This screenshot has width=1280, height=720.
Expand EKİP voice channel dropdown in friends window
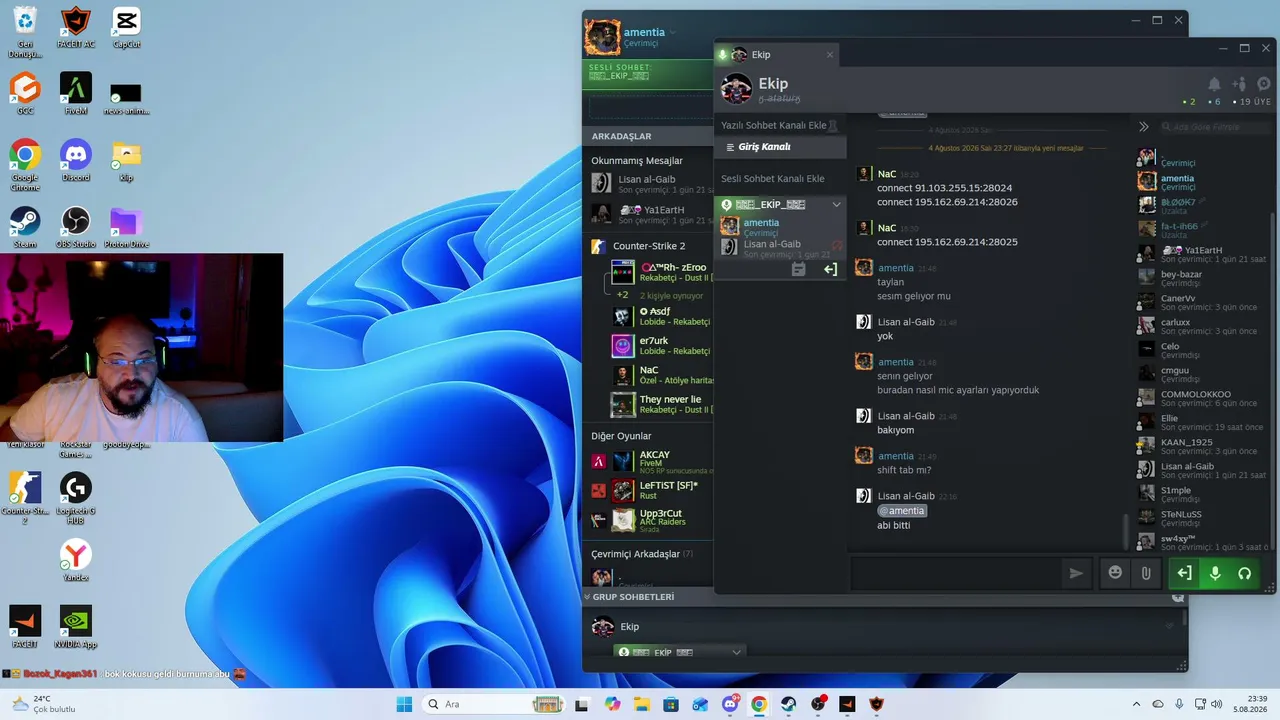[737, 652]
